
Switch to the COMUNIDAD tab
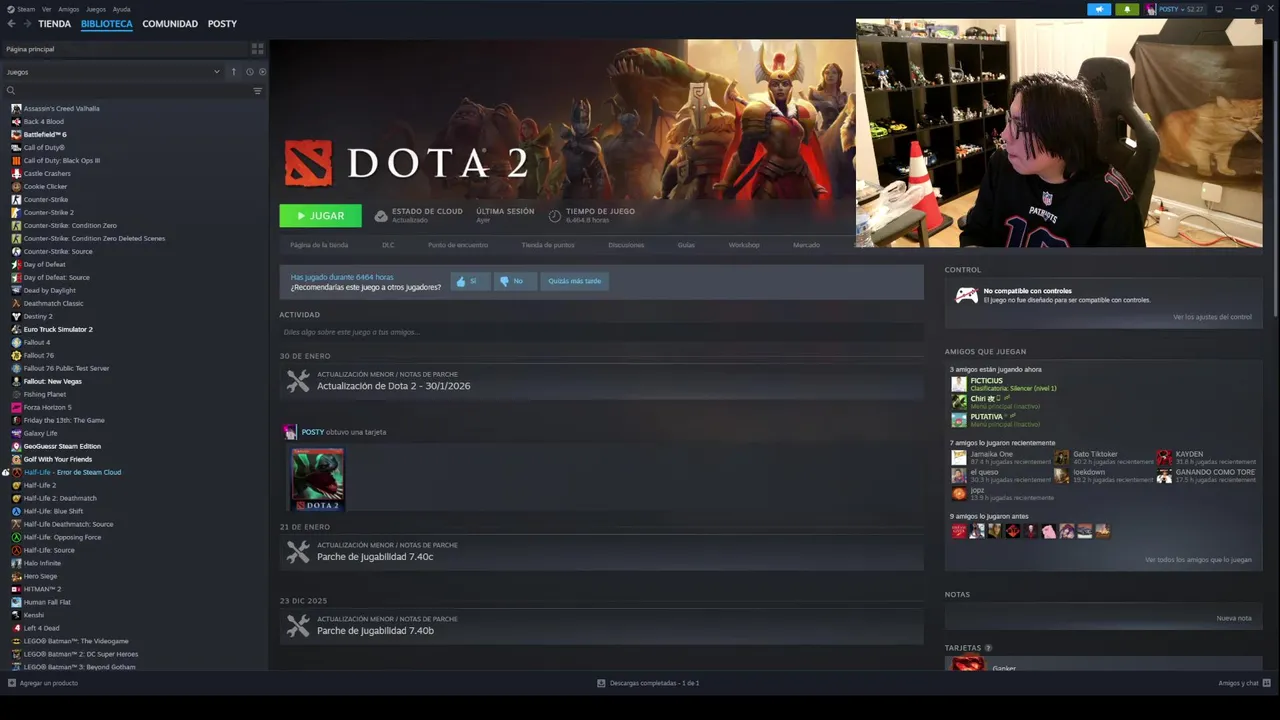(x=170, y=24)
